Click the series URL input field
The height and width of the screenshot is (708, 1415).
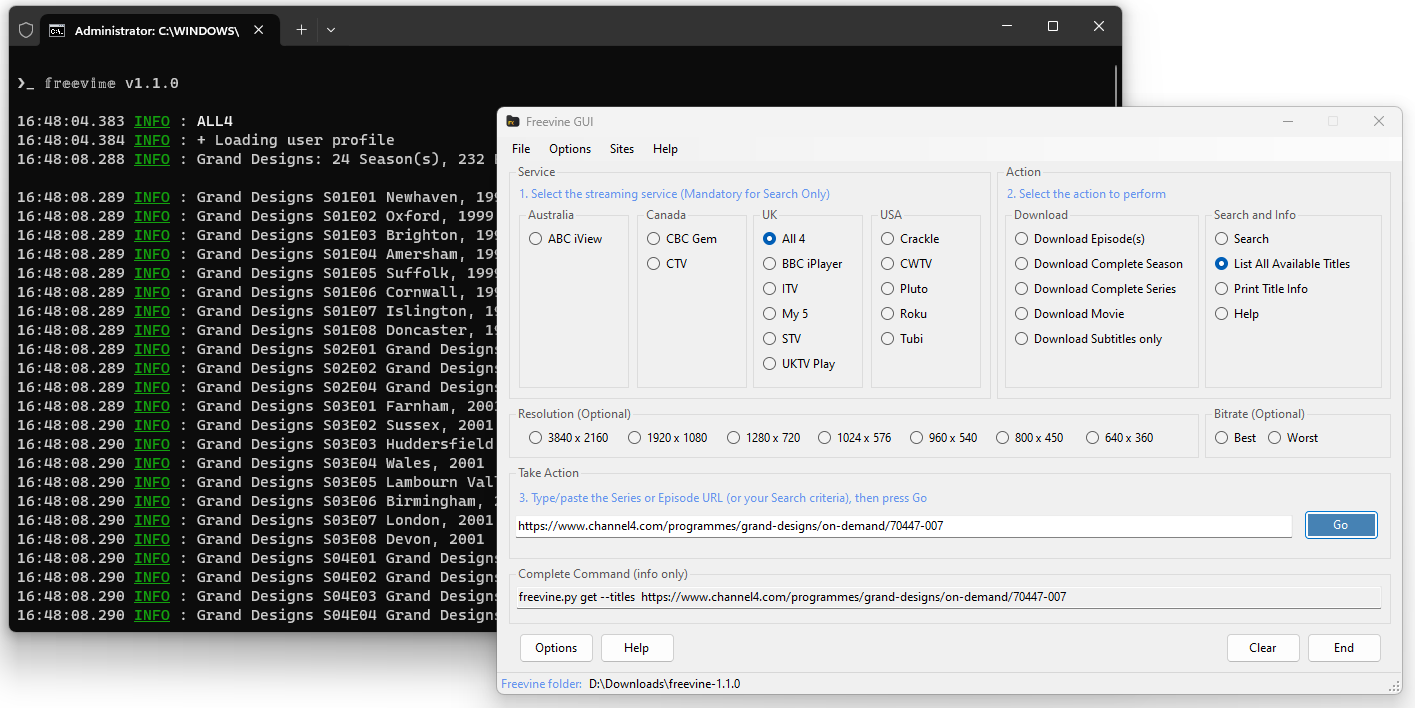(x=903, y=526)
